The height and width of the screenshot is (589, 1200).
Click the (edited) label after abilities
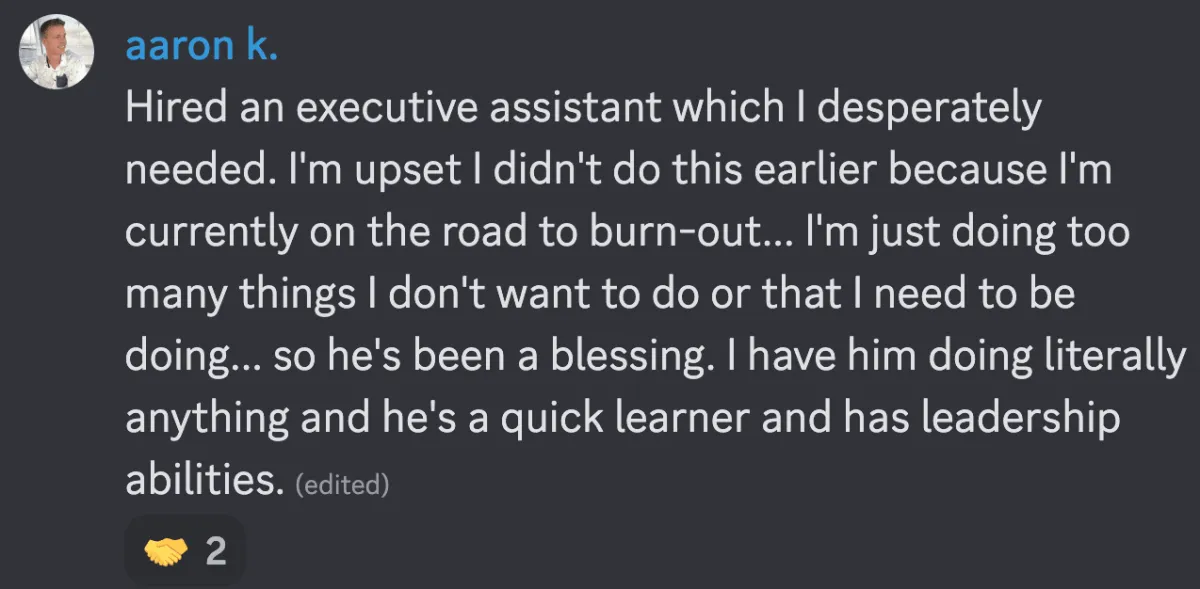click(x=342, y=486)
